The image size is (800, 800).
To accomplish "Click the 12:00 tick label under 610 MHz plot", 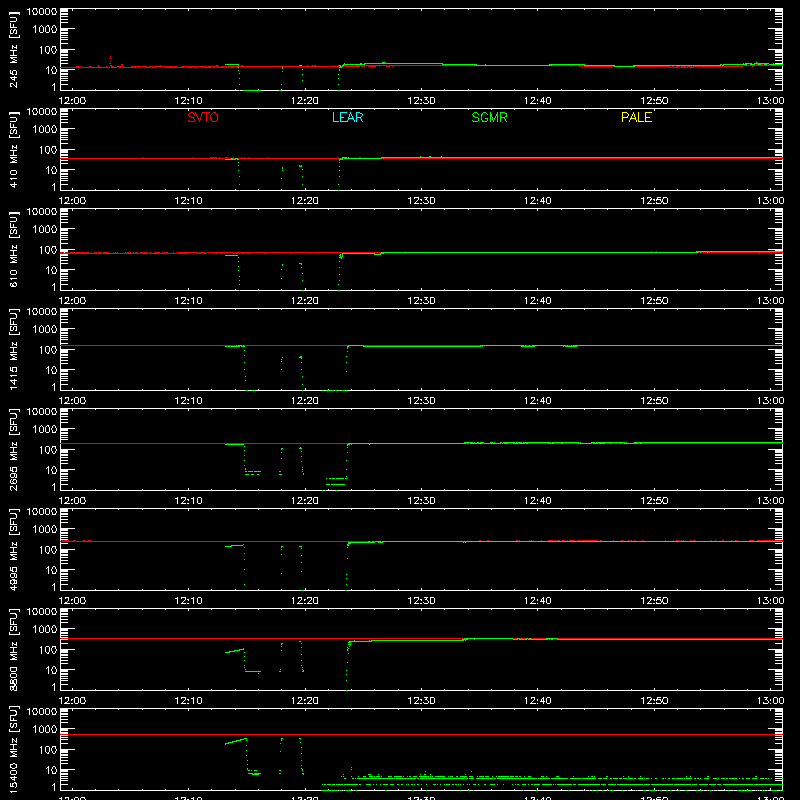I will point(72,301).
